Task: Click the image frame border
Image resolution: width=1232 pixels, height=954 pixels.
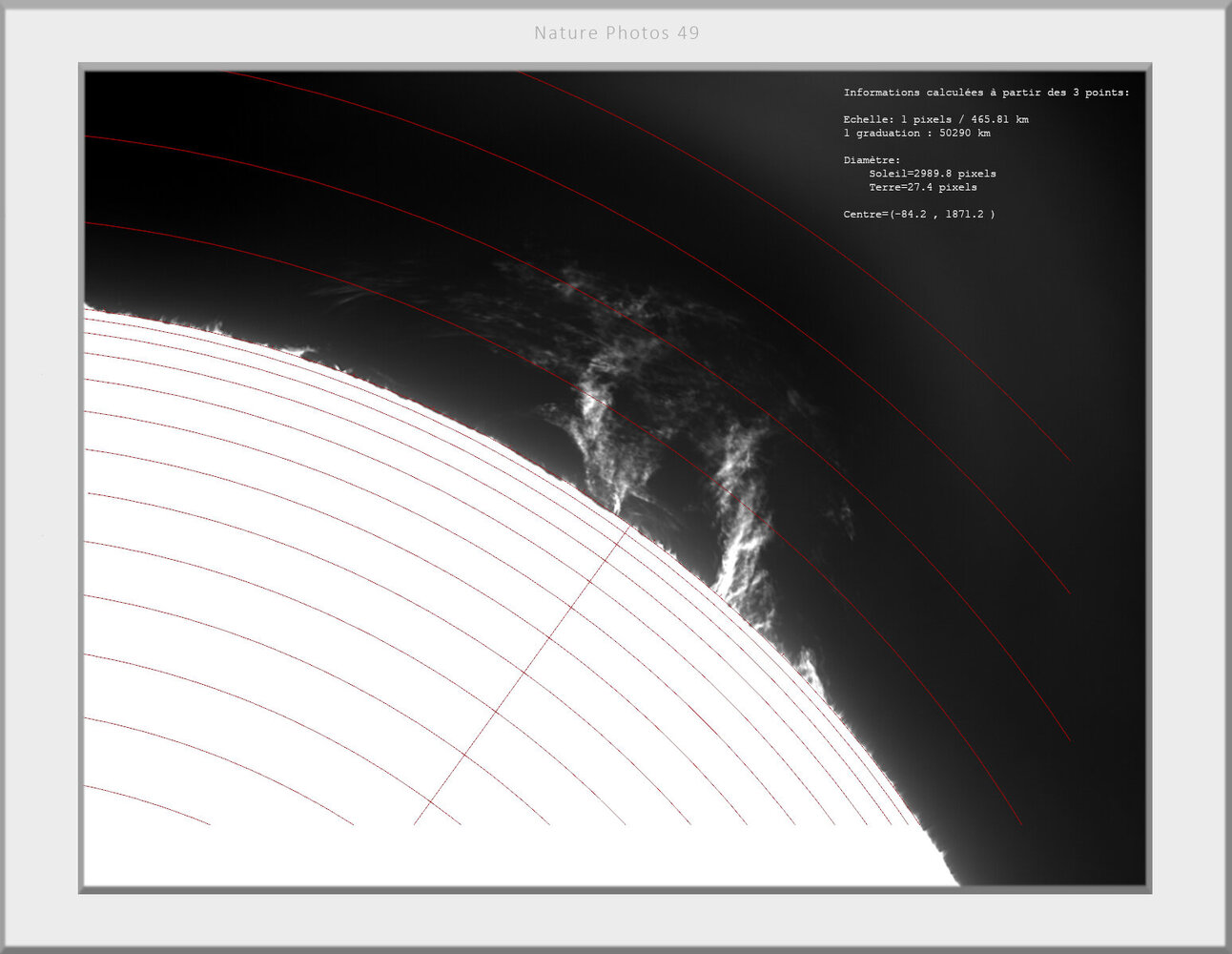Action: tap(81, 477)
